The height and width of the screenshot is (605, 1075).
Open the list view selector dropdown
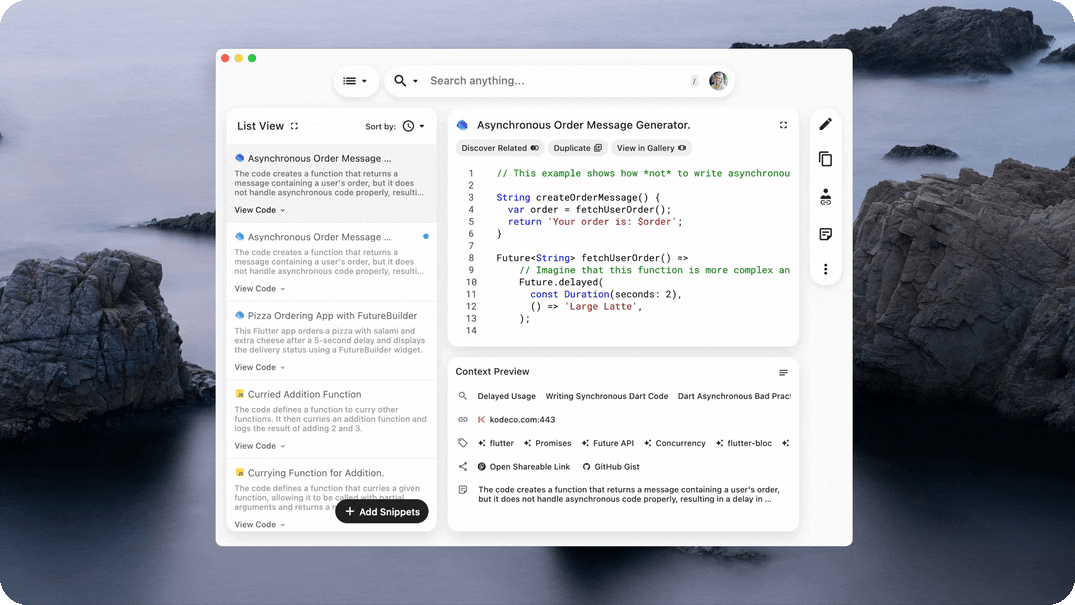point(357,80)
